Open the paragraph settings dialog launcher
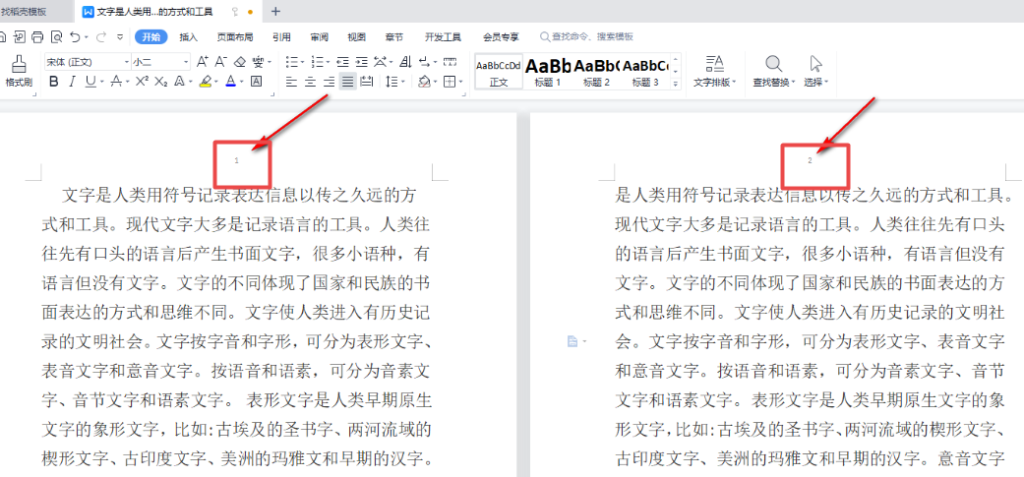This screenshot has height=477, width=1024. pos(464,95)
